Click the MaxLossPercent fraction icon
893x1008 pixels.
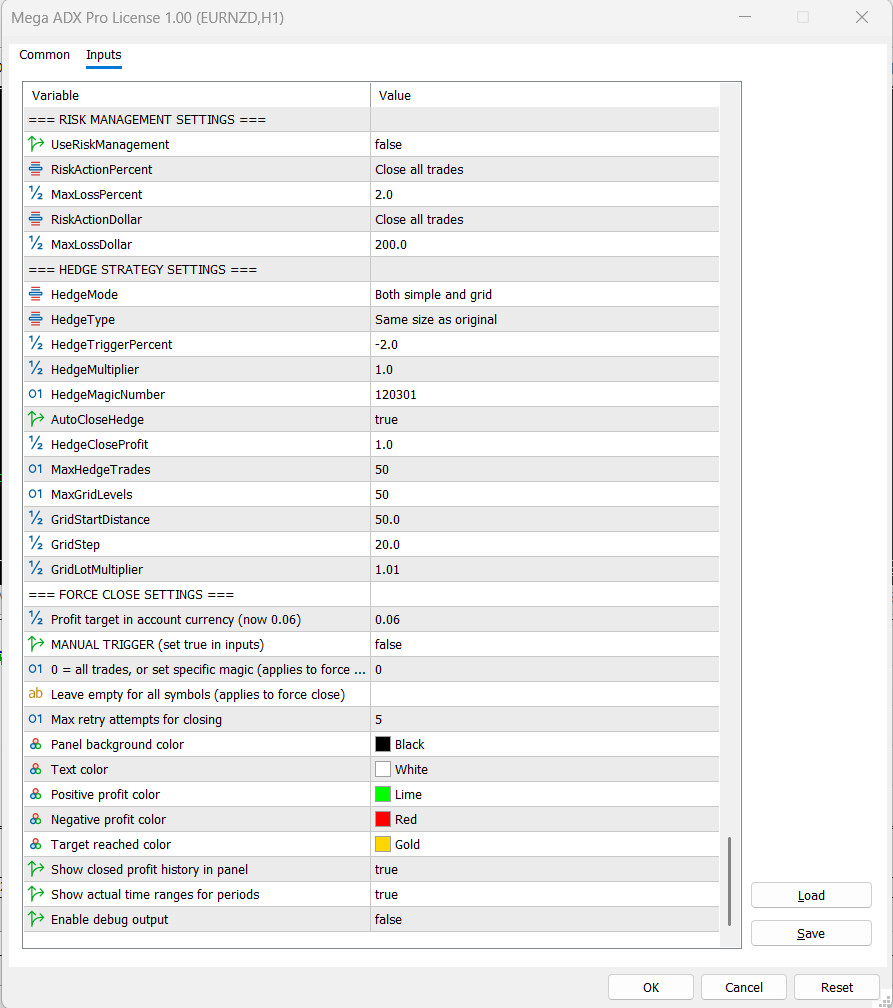click(x=36, y=194)
